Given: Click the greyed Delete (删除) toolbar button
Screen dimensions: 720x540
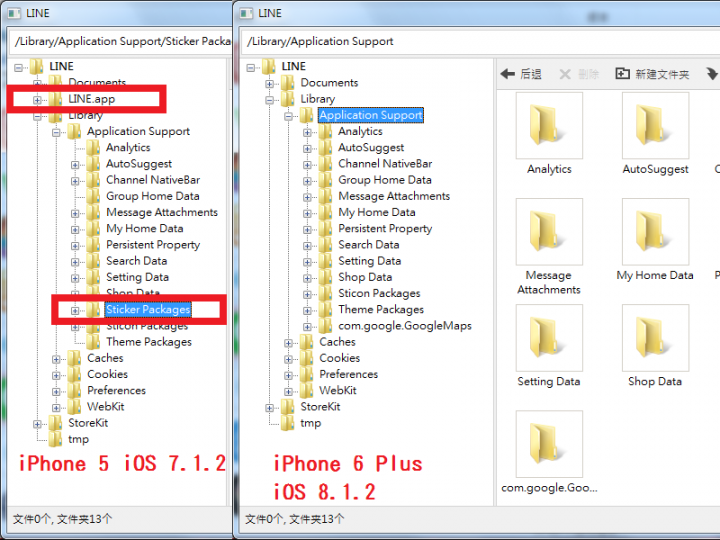Looking at the screenshot, I should (579, 74).
